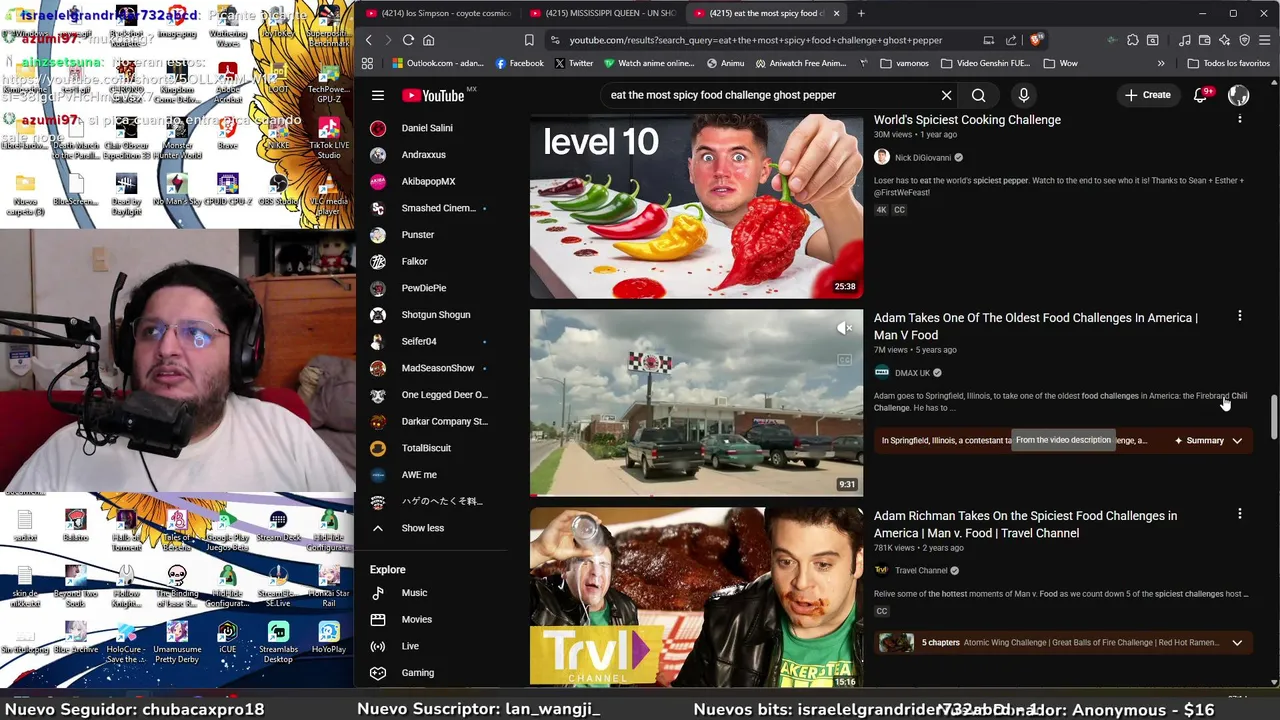Image resolution: width=1280 pixels, height=720 pixels.
Task: Open browser apps grid in bookmarks bar
Action: (x=367, y=63)
